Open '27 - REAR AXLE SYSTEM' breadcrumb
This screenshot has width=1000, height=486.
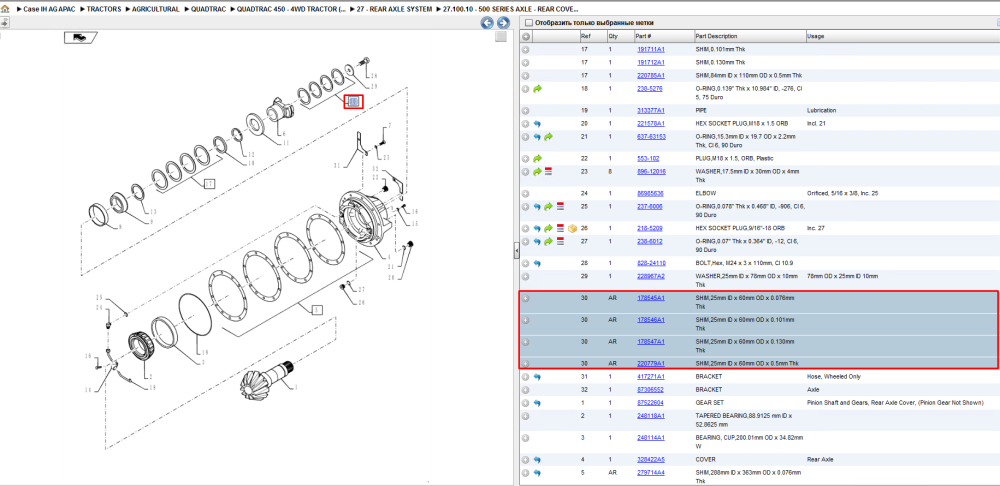(395, 10)
